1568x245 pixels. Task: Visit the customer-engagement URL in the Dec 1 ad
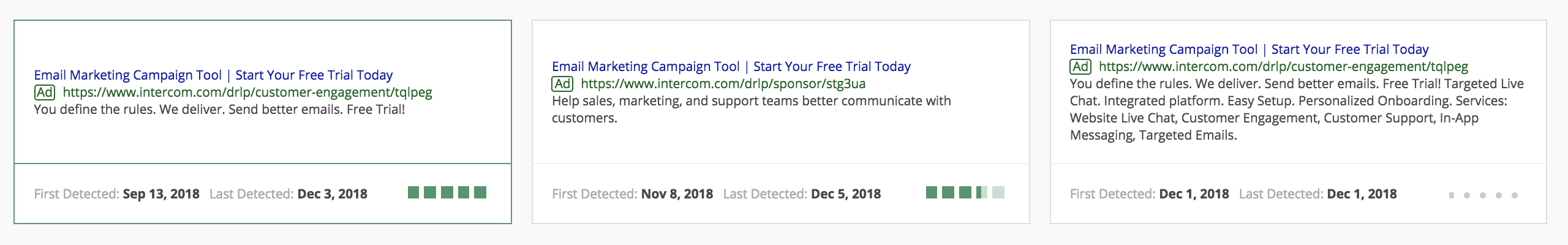(x=1283, y=67)
